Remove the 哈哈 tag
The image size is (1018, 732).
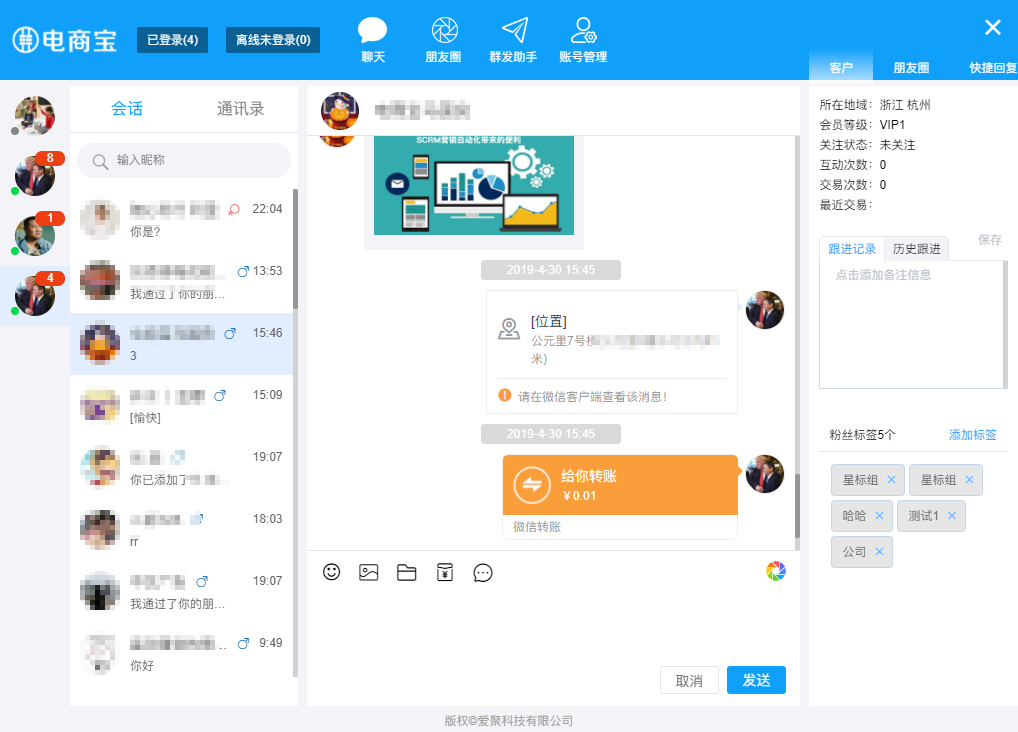(x=879, y=516)
